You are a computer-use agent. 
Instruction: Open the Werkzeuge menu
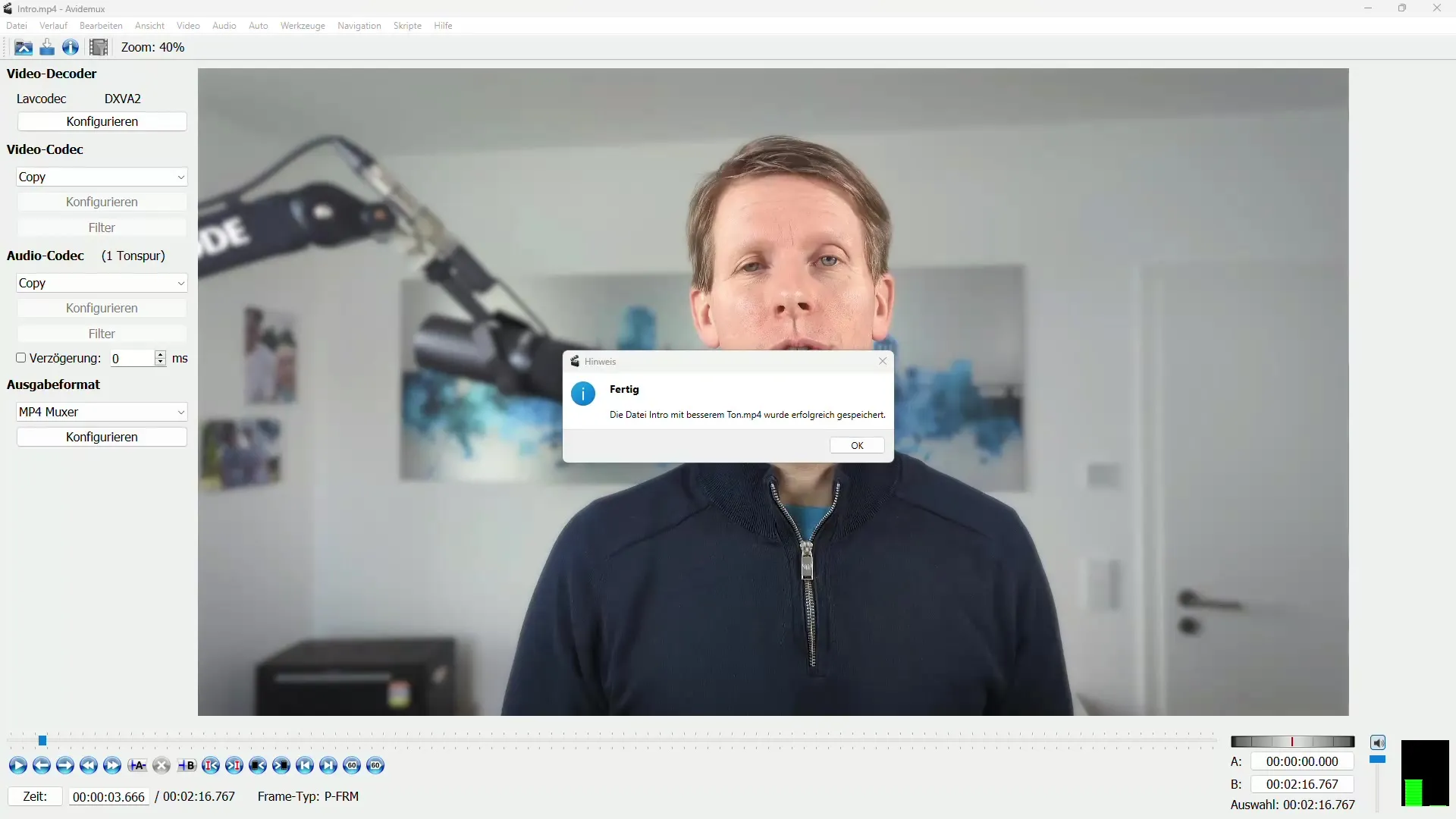(303, 25)
